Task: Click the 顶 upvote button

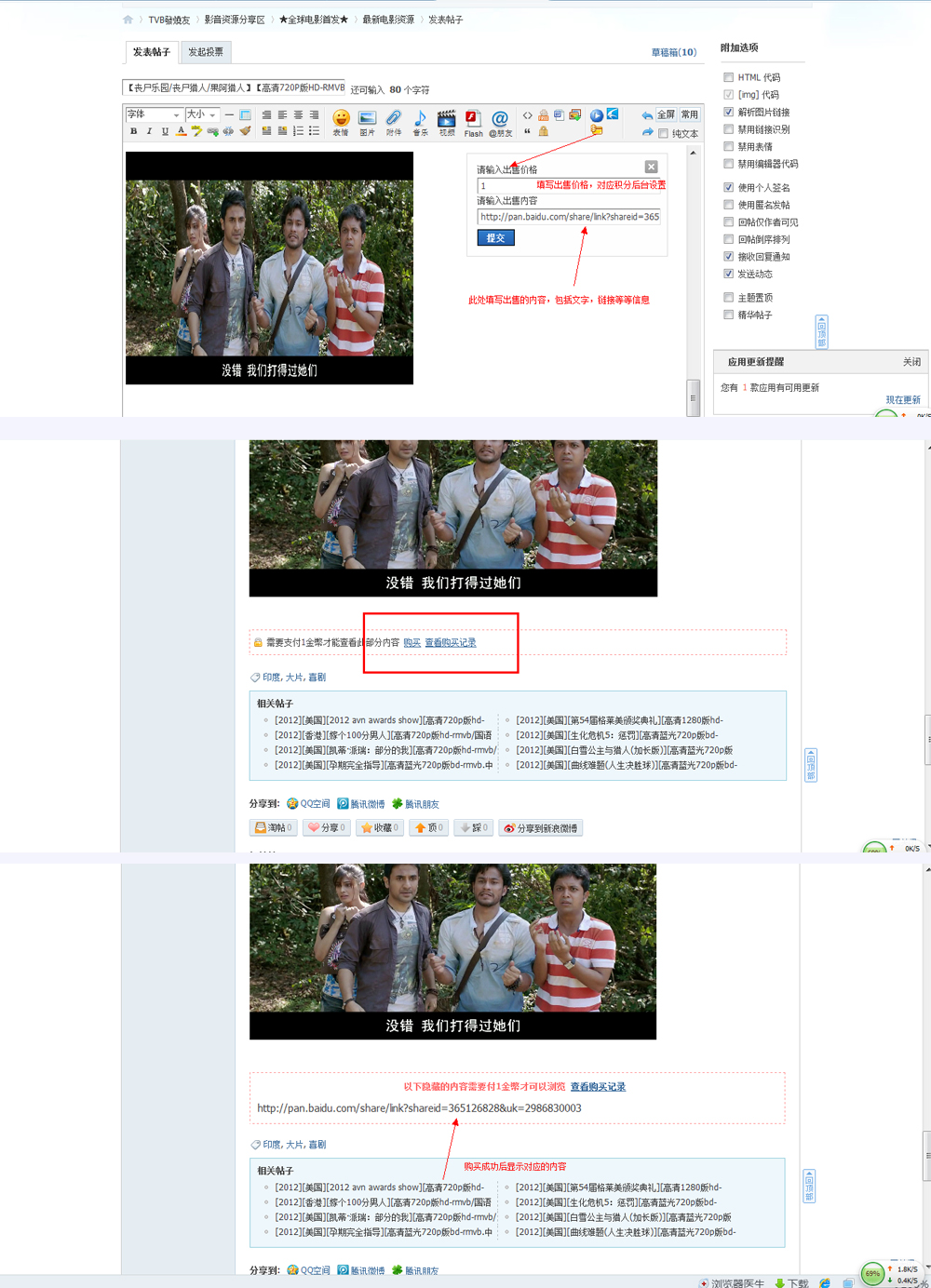Action: [428, 827]
